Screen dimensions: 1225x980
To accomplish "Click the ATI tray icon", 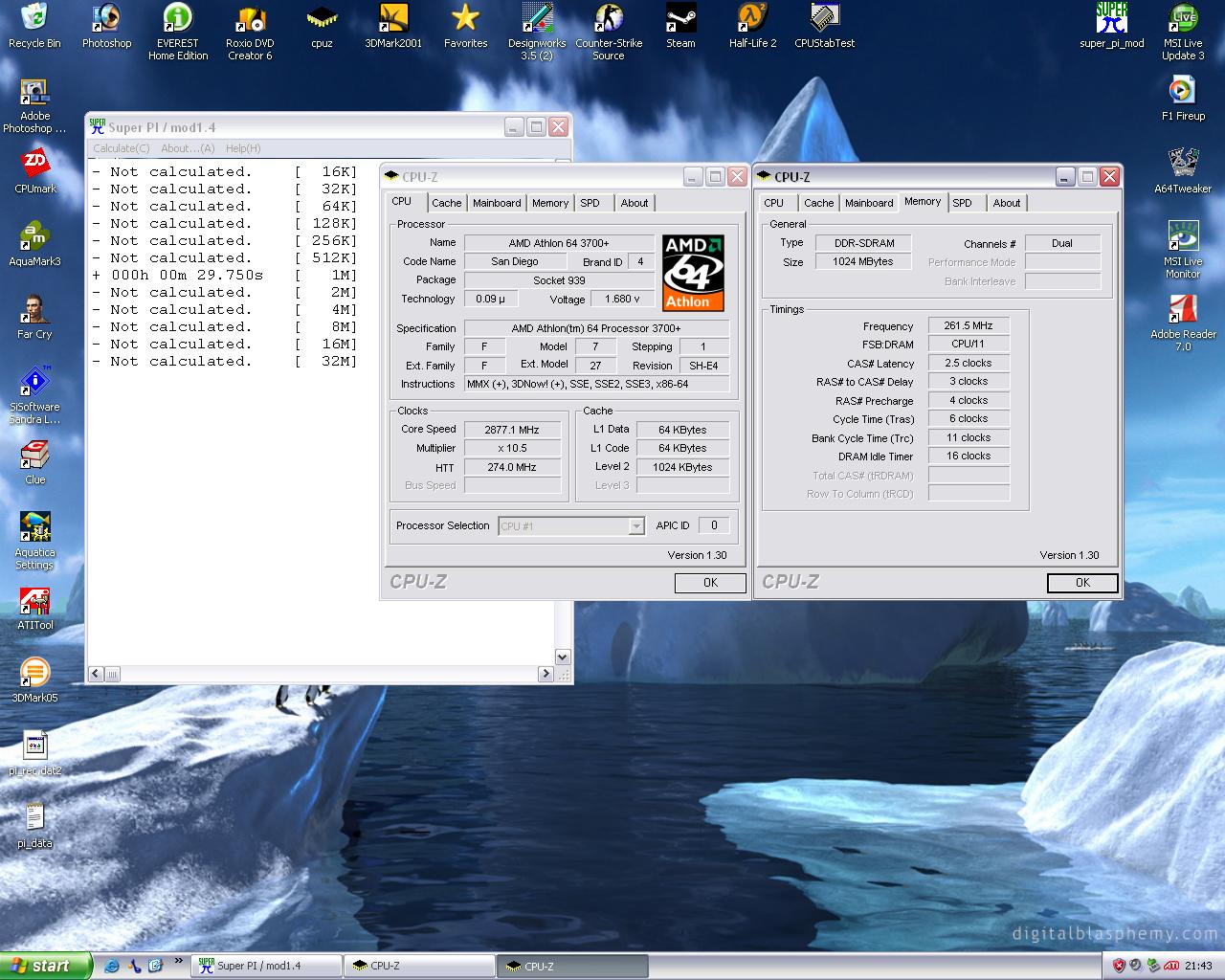I will (x=1171, y=966).
